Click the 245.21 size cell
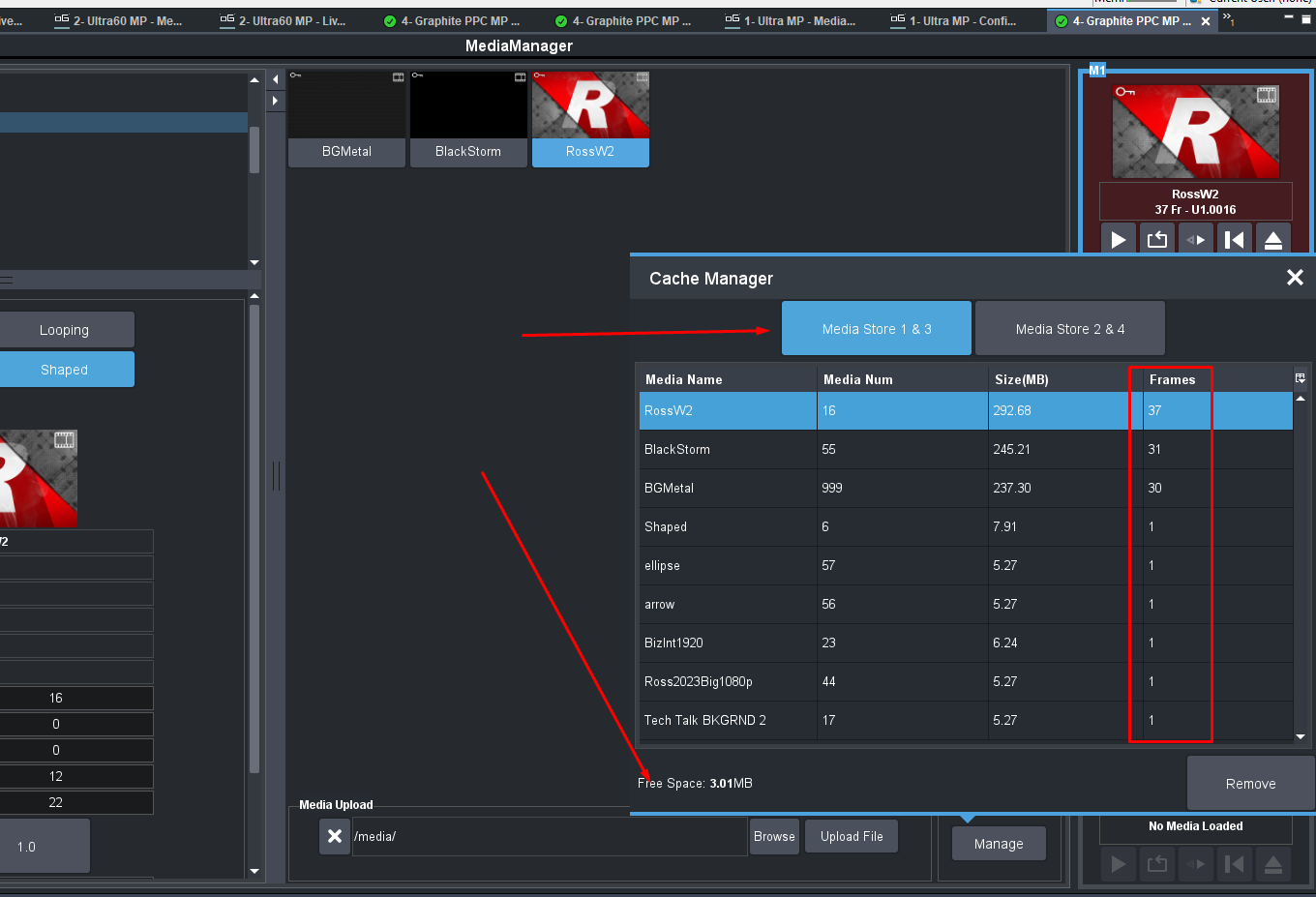1316x897 pixels. click(x=1064, y=449)
